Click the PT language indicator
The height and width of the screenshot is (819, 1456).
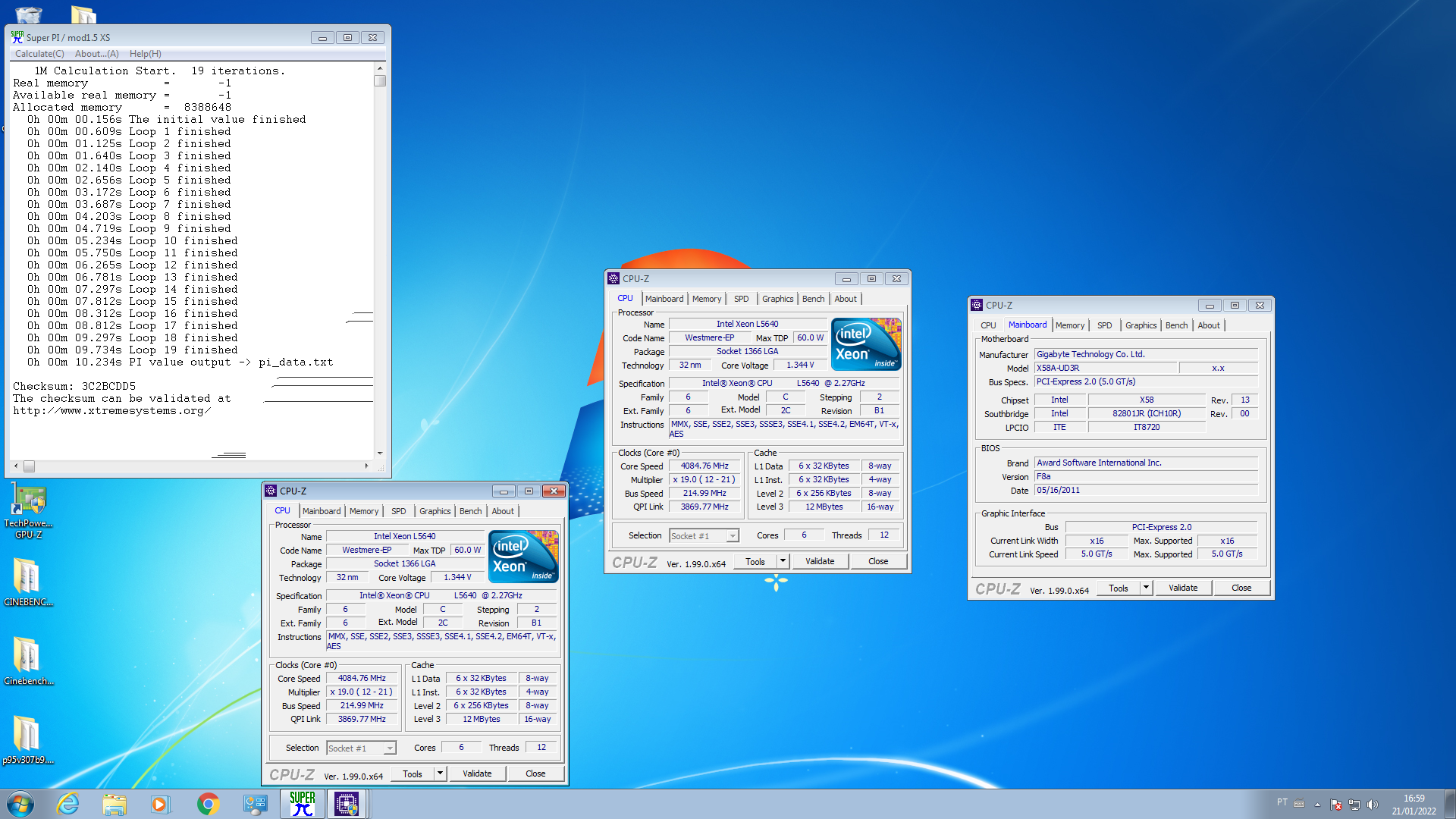[1282, 802]
